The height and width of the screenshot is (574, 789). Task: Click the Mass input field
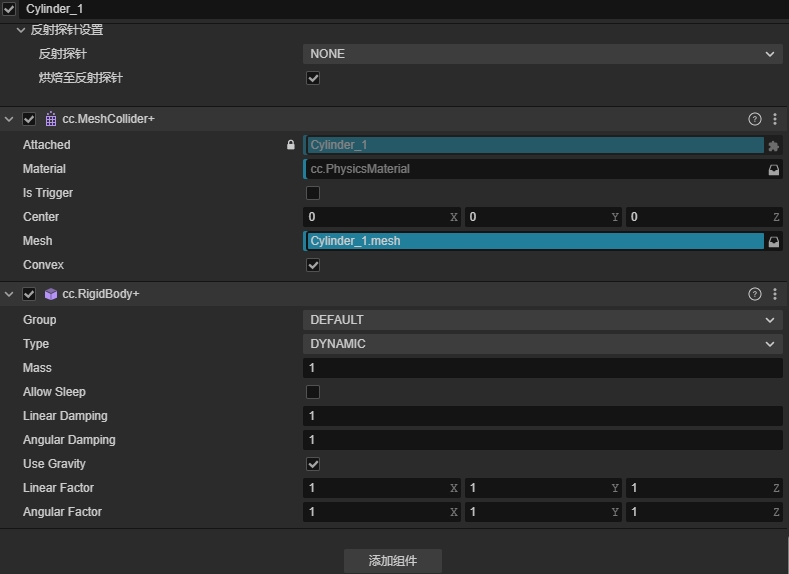542,368
